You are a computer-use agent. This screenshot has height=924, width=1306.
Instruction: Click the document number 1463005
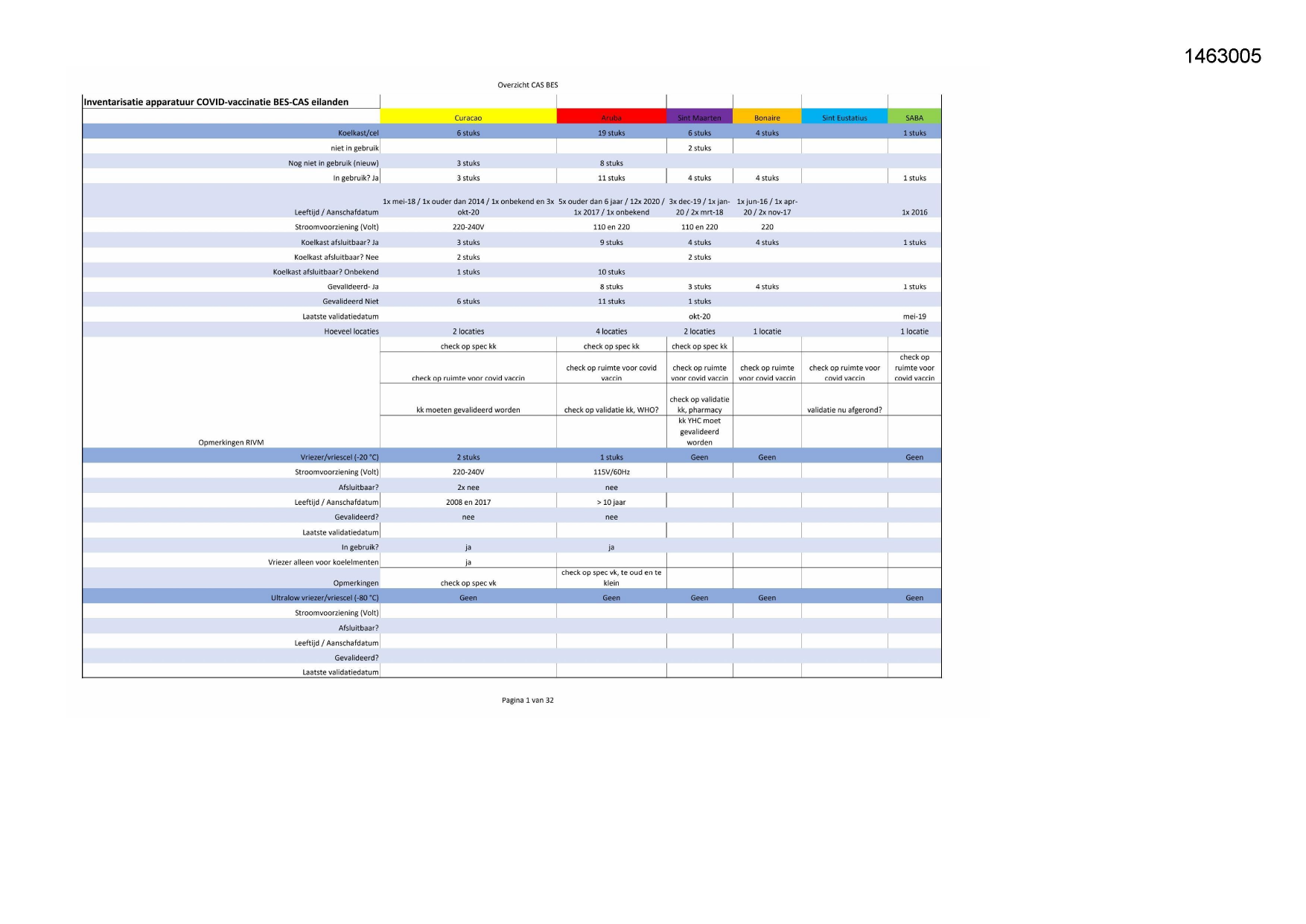point(1223,56)
